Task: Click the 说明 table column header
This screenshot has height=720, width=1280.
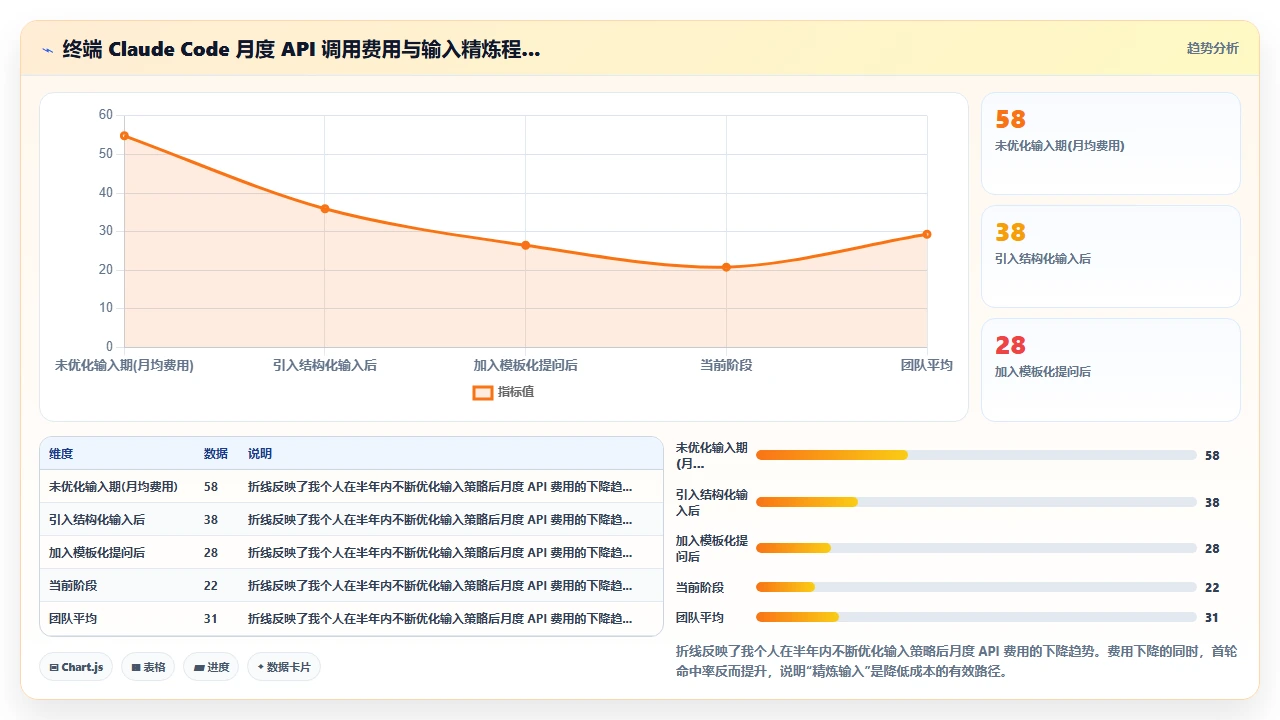Action: tap(260, 454)
